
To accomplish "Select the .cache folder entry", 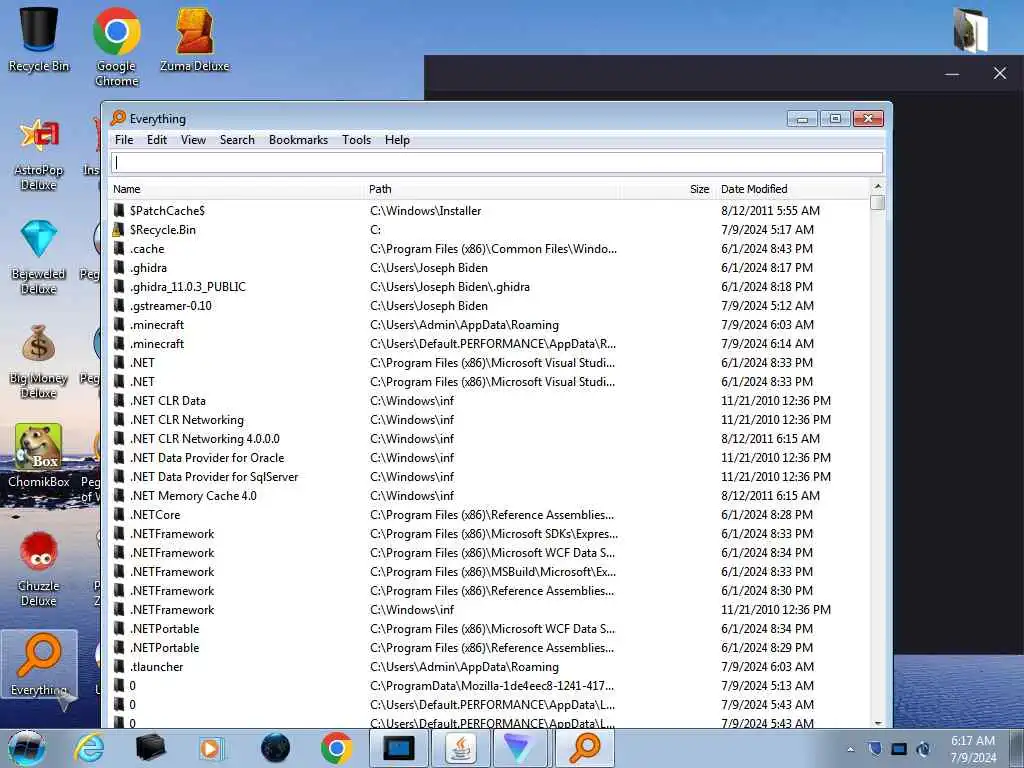I will (489, 248).
